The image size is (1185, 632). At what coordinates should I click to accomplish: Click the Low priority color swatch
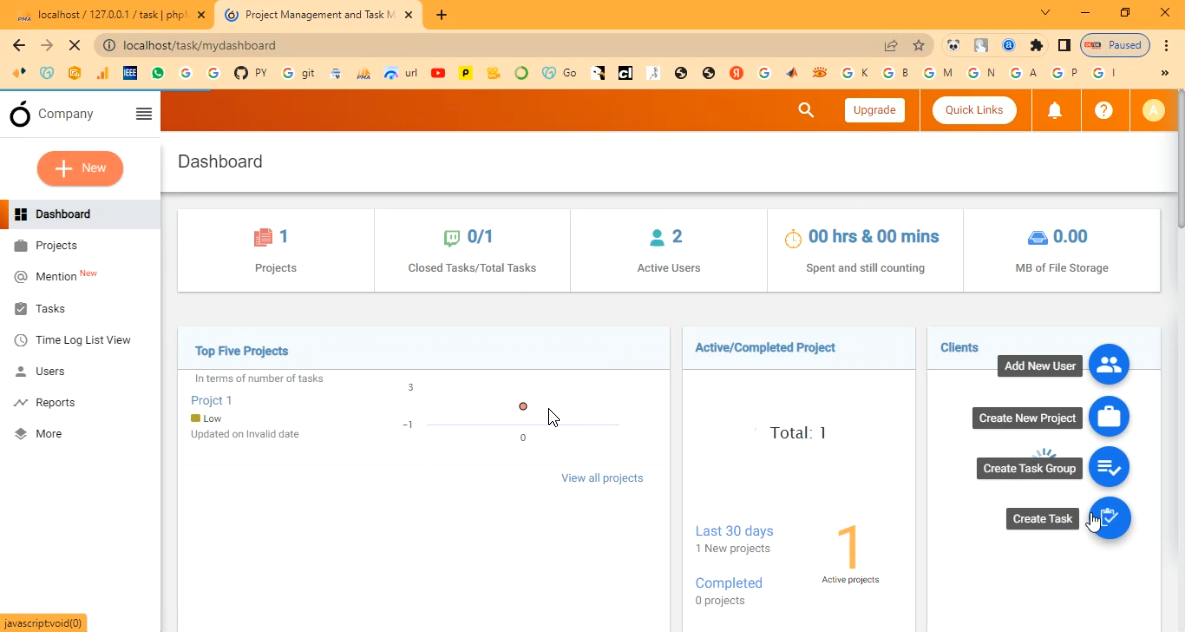pyautogui.click(x=196, y=418)
